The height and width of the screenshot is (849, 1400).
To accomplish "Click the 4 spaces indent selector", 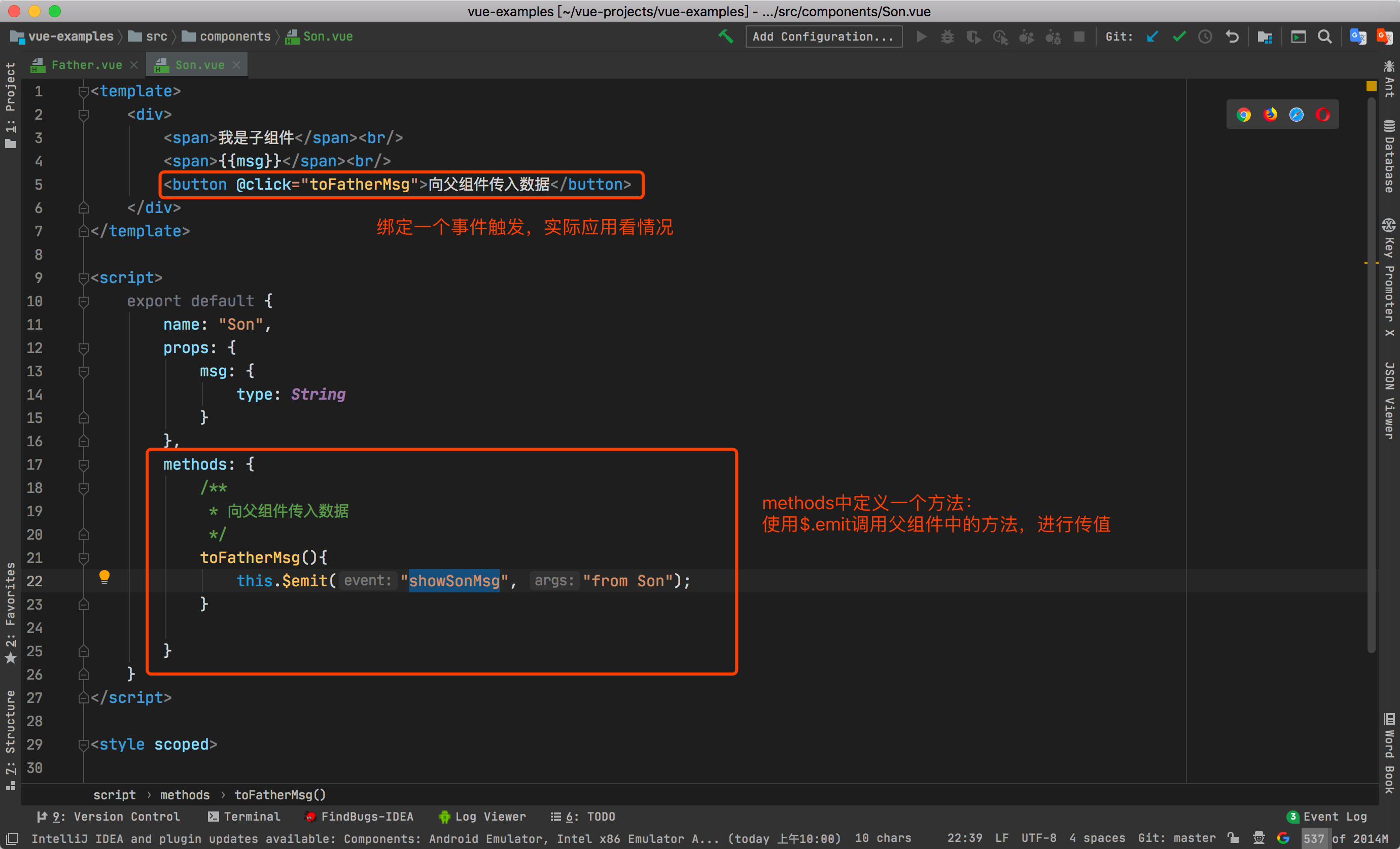I will click(x=1097, y=838).
